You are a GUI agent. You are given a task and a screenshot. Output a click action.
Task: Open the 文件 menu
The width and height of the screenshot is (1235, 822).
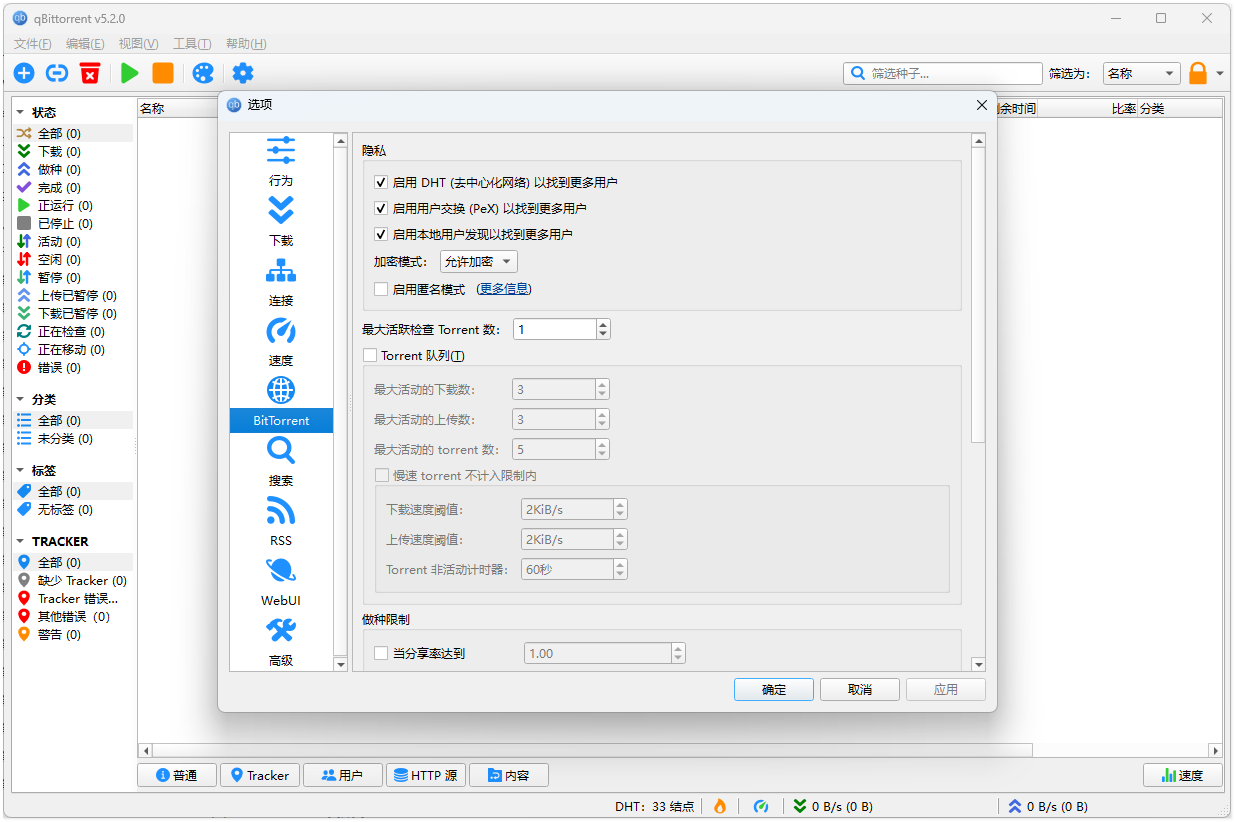[33, 44]
